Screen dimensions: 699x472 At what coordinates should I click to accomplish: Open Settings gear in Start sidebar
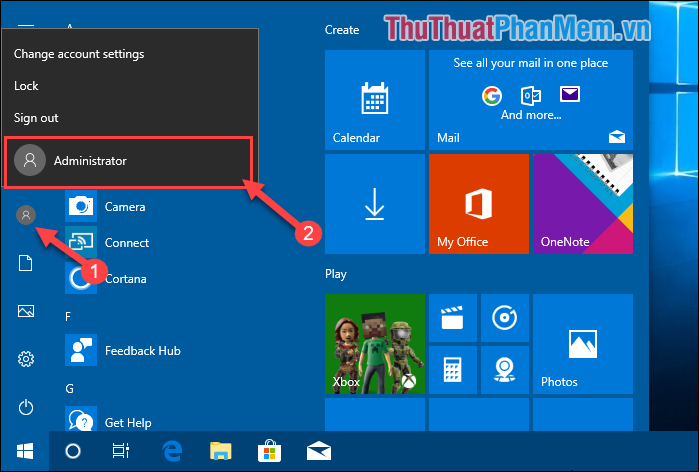(26, 359)
